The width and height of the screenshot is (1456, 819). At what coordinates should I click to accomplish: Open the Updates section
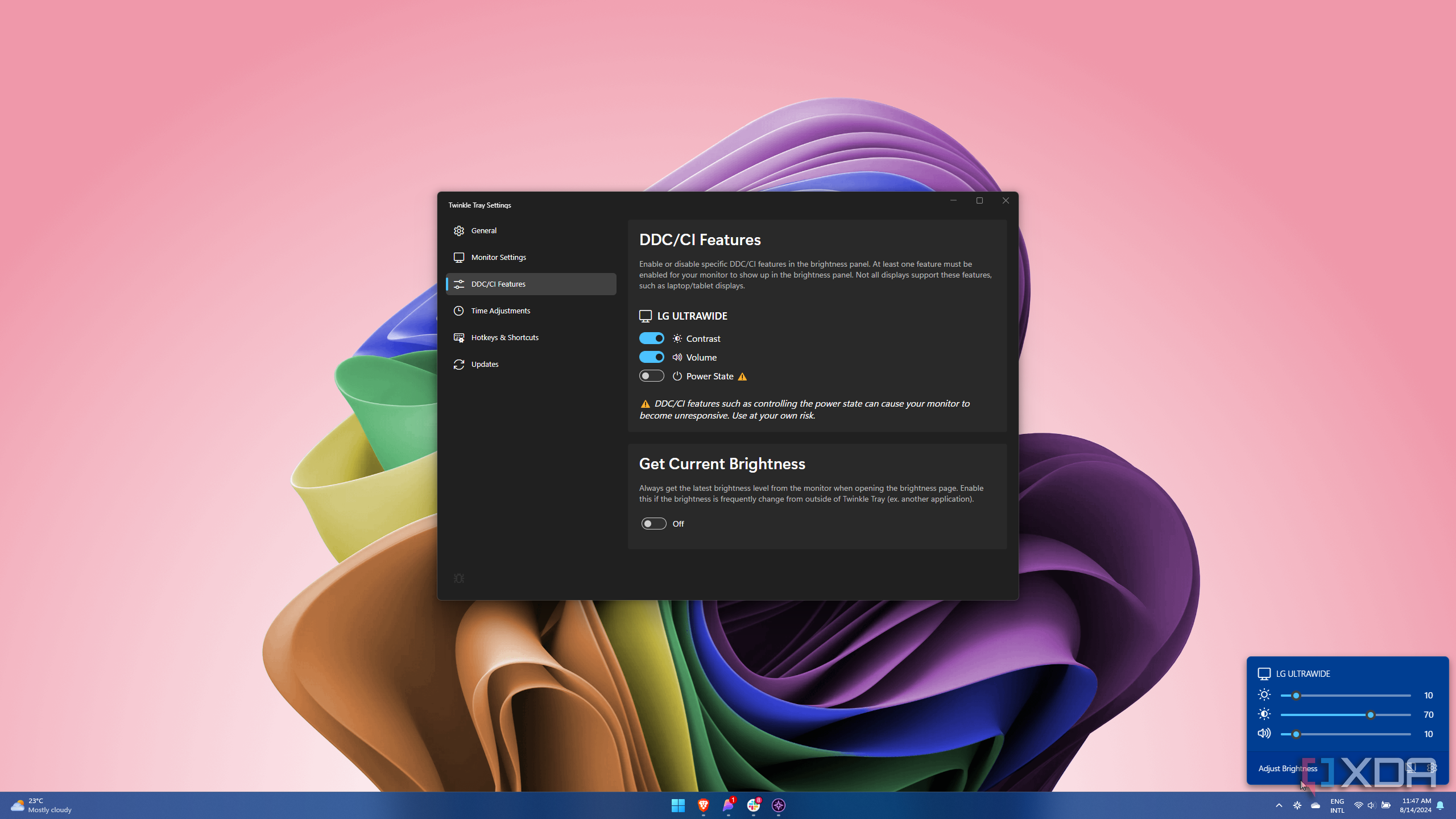pos(531,364)
